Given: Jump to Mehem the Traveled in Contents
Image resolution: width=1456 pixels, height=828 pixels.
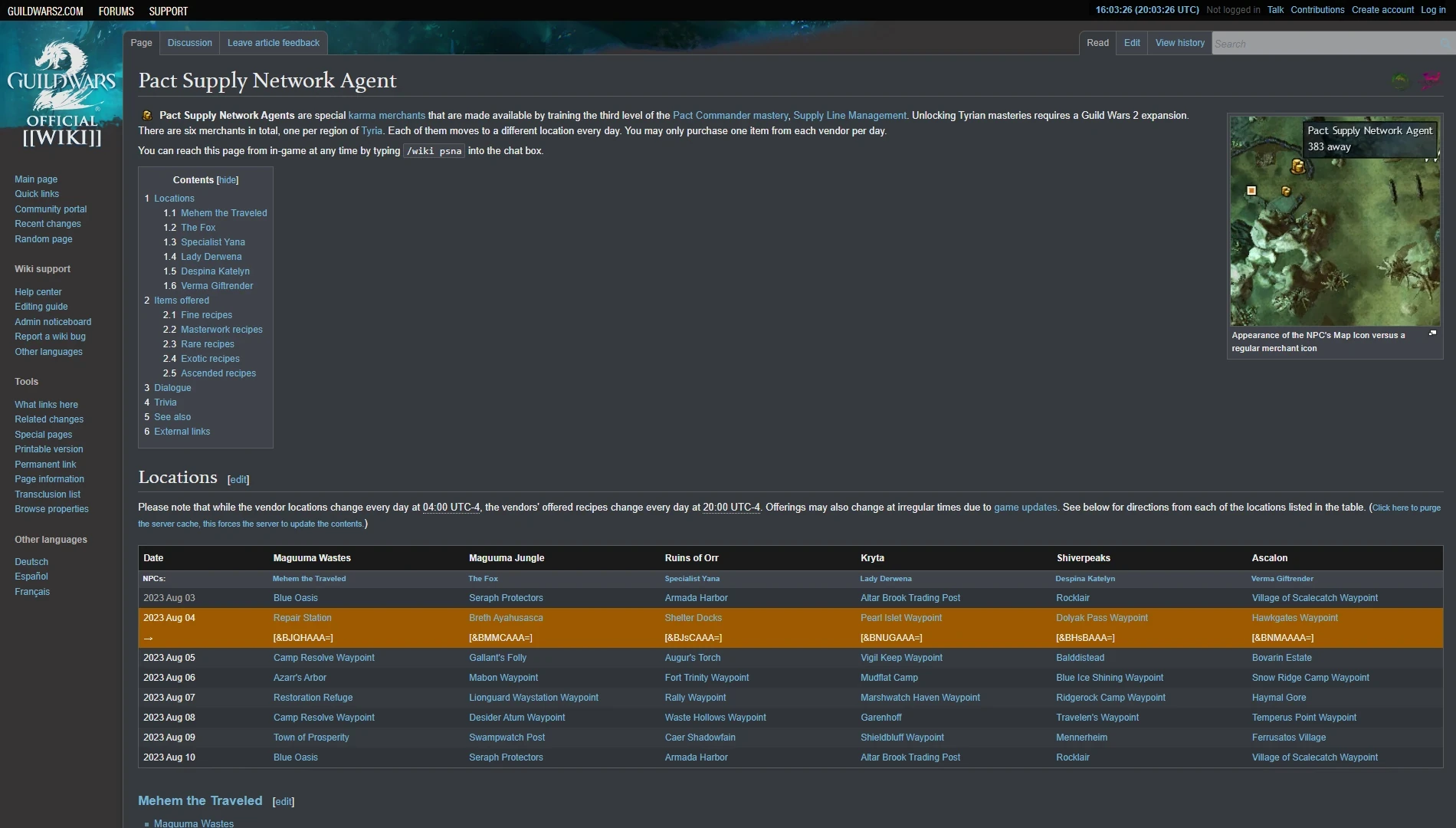Looking at the screenshot, I should coord(224,213).
